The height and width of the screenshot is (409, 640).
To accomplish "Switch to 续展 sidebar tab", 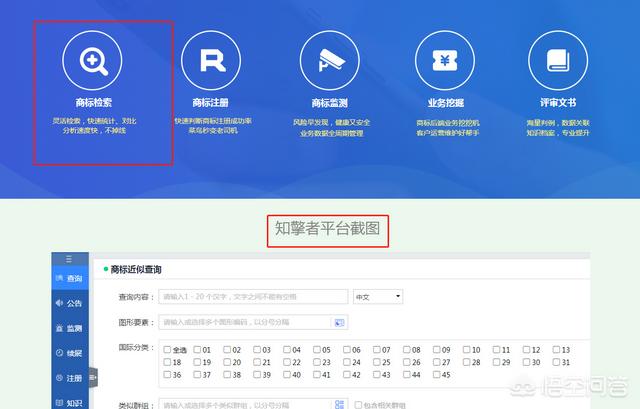I will (x=70, y=353).
